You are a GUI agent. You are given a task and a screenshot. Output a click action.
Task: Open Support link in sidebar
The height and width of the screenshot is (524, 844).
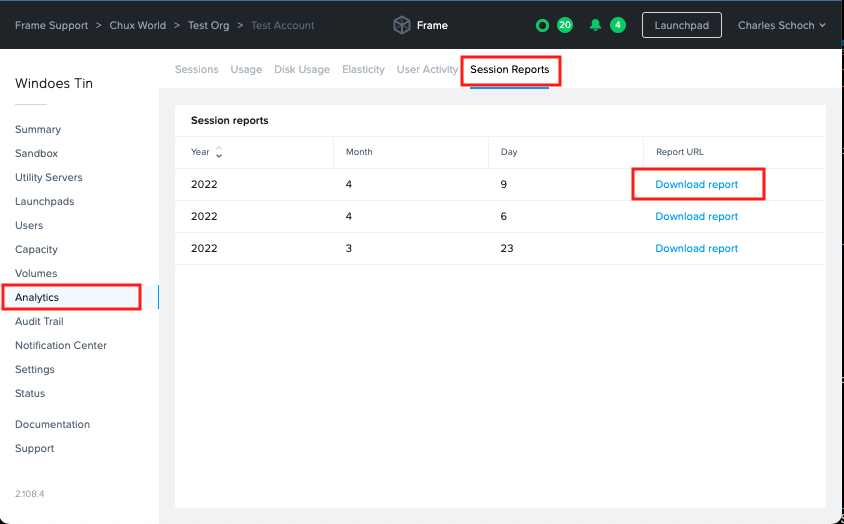click(34, 448)
